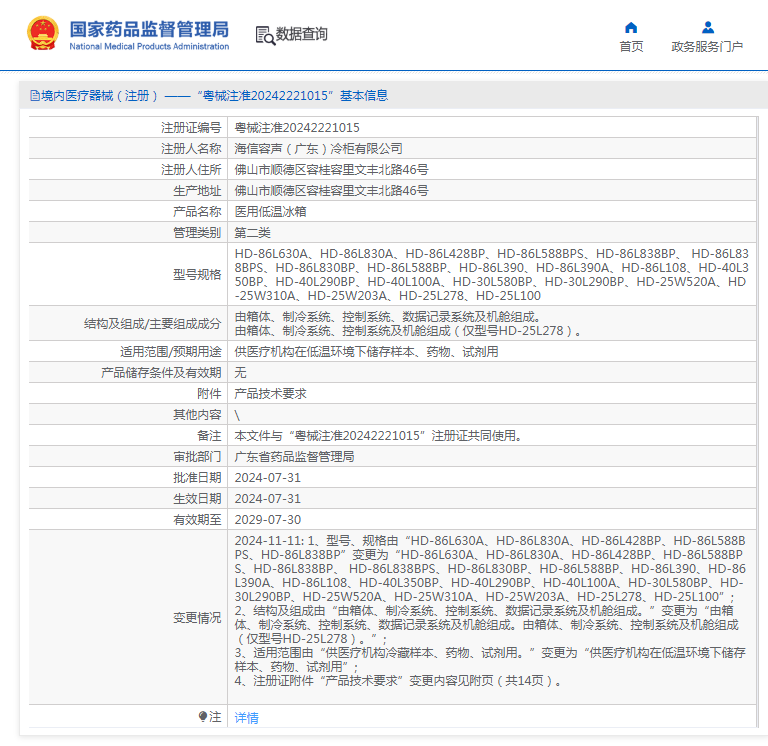Screen dimensions: 768x746
Task: Select registration number 粤械注准20242221015 value
Action: click(297, 128)
